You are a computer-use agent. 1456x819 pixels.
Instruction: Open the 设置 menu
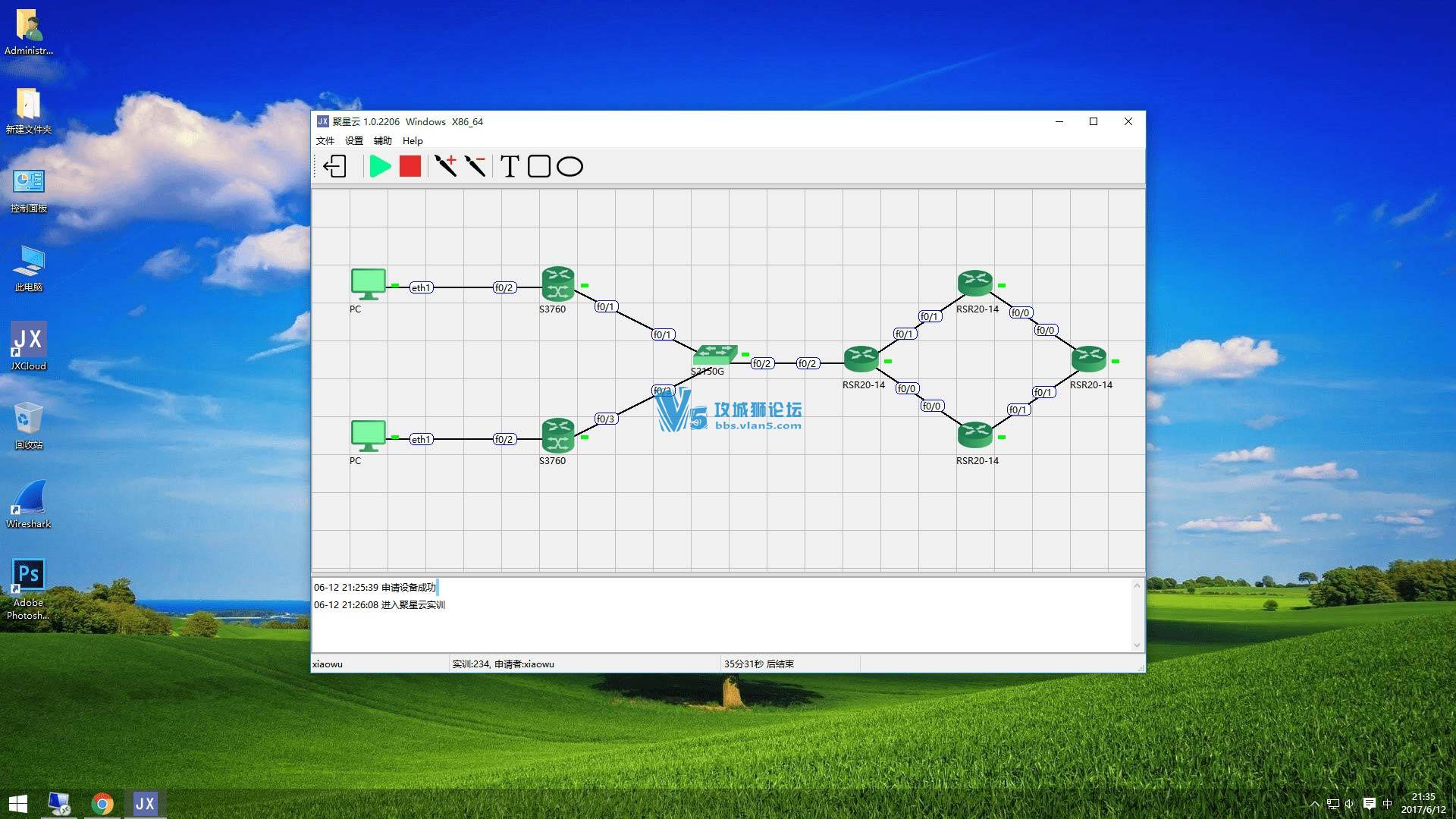[x=354, y=141]
